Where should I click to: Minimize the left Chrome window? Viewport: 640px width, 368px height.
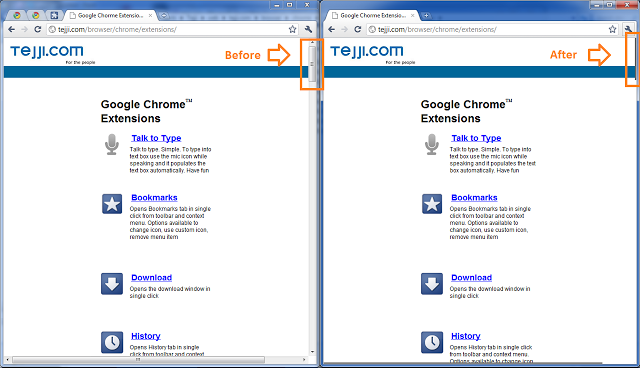(x=277, y=5)
